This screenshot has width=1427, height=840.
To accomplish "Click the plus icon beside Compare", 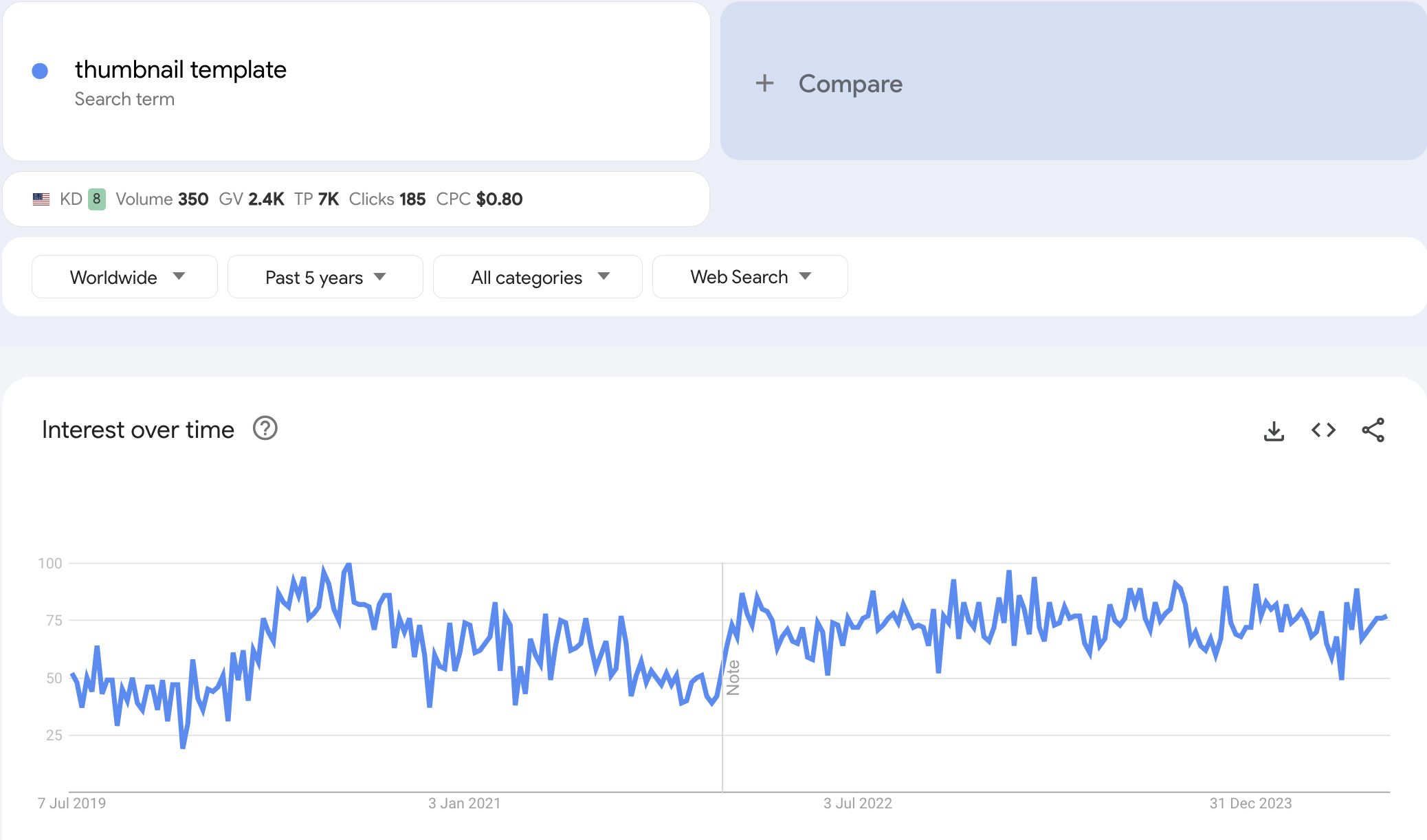I will (x=764, y=84).
